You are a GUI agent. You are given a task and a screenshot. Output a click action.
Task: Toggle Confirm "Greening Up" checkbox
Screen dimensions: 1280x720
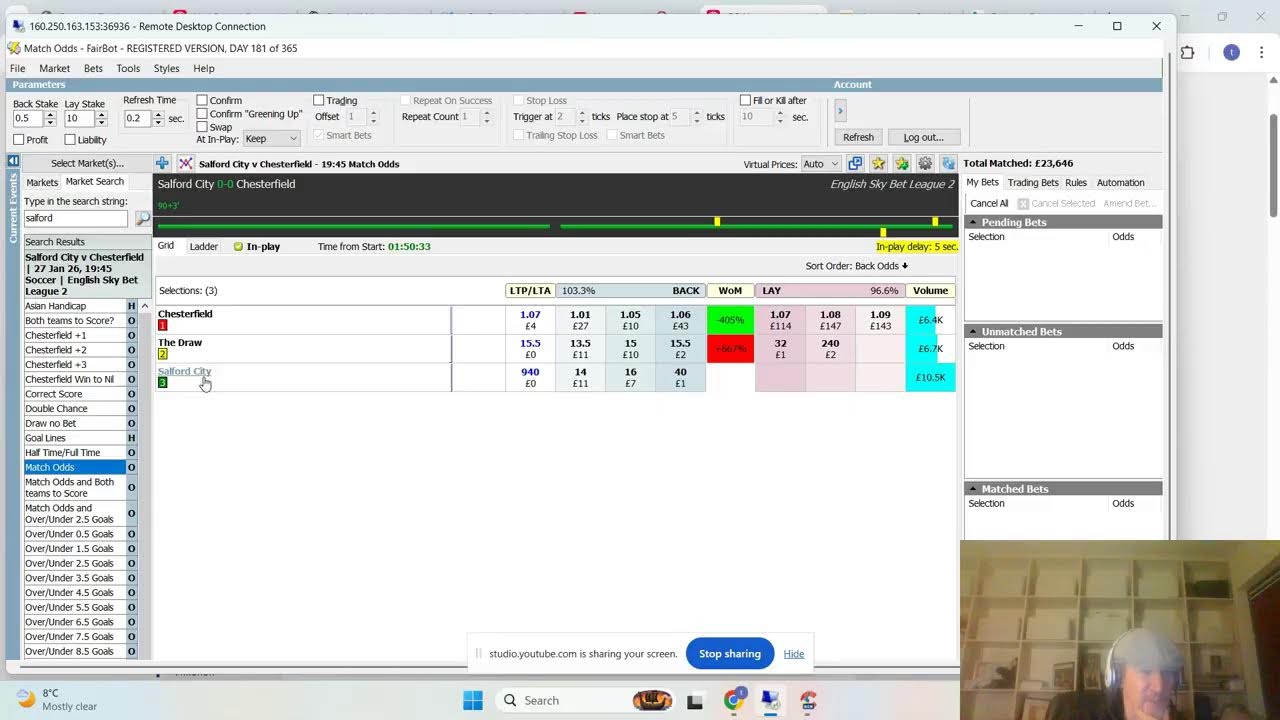pos(202,114)
